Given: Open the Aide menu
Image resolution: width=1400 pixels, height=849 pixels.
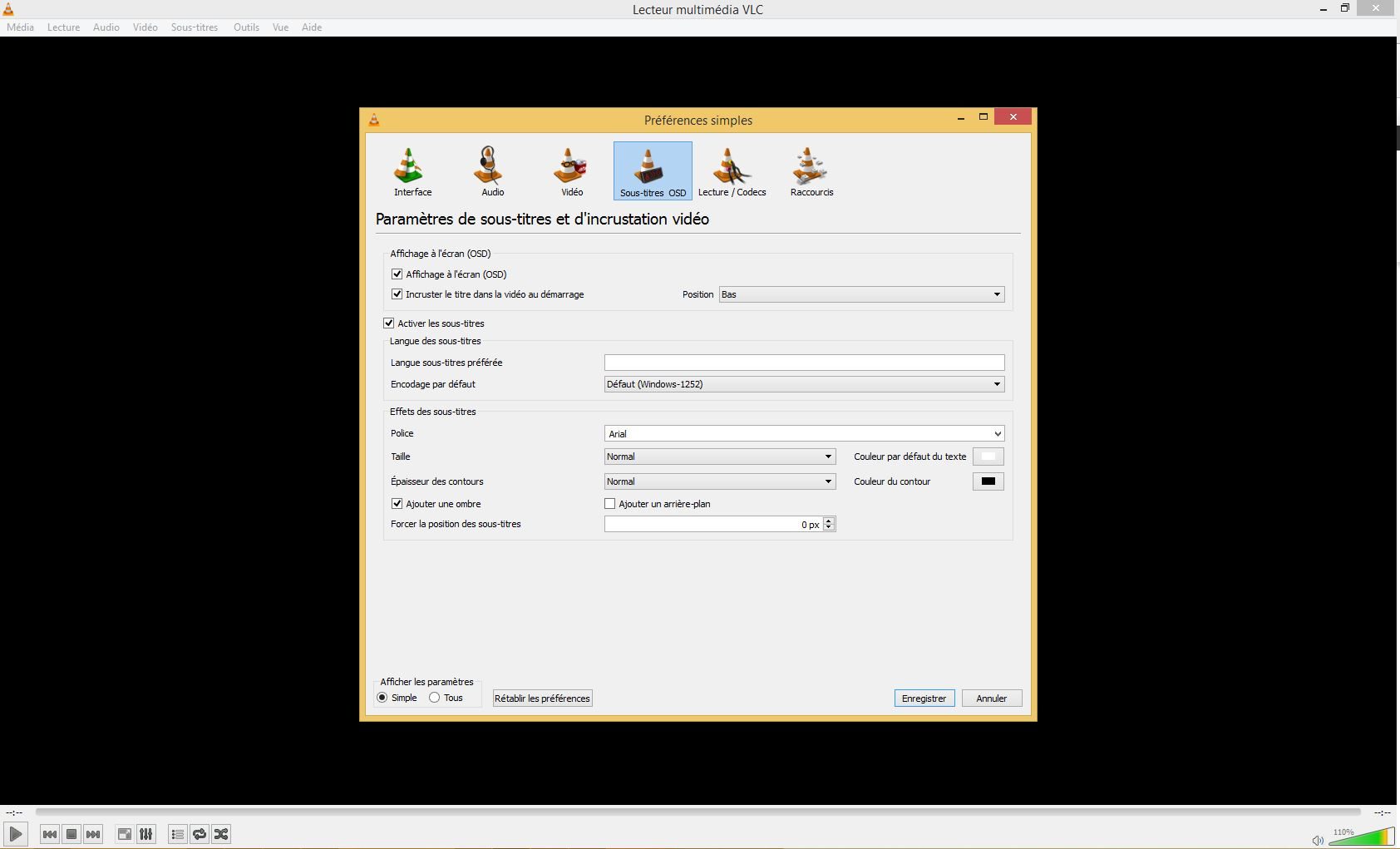Looking at the screenshot, I should coord(312,27).
